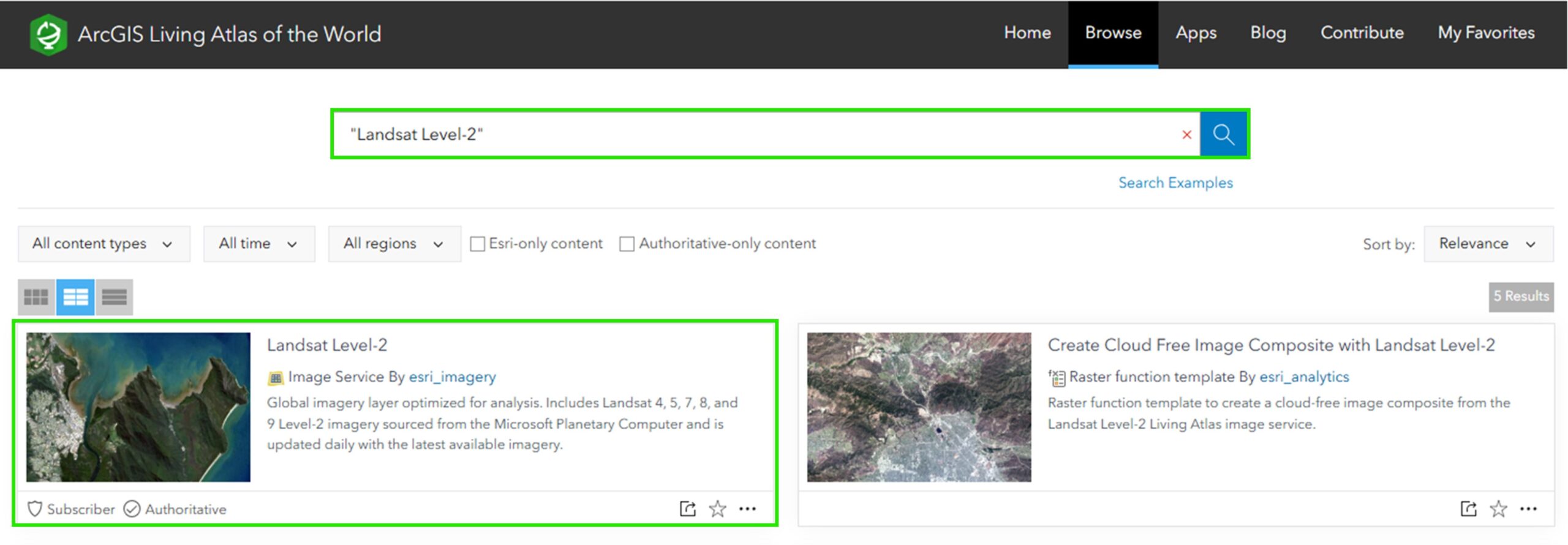Switch to the grid view layout icon
This screenshot has width=1568, height=545.
point(36,297)
